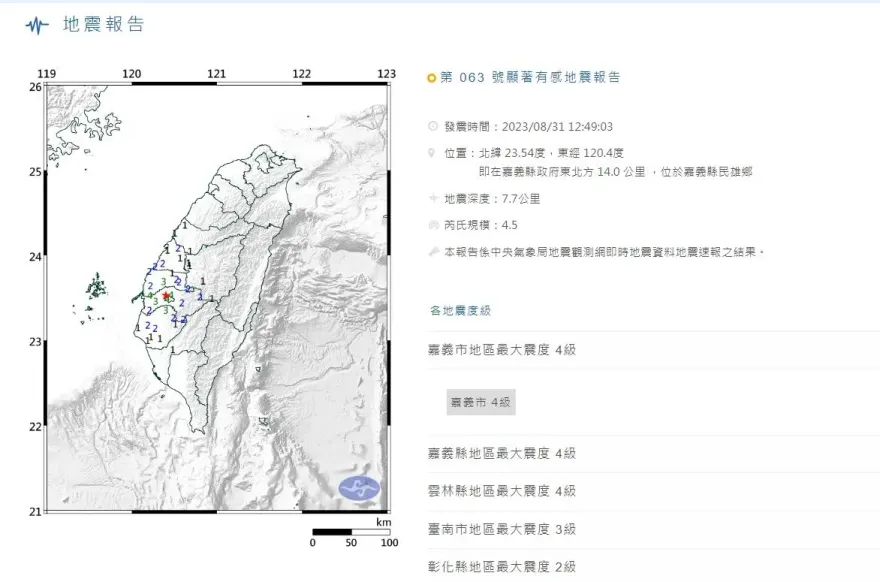Click the location pin icon beside 位置
The width and height of the screenshot is (880, 582).
pos(432,153)
